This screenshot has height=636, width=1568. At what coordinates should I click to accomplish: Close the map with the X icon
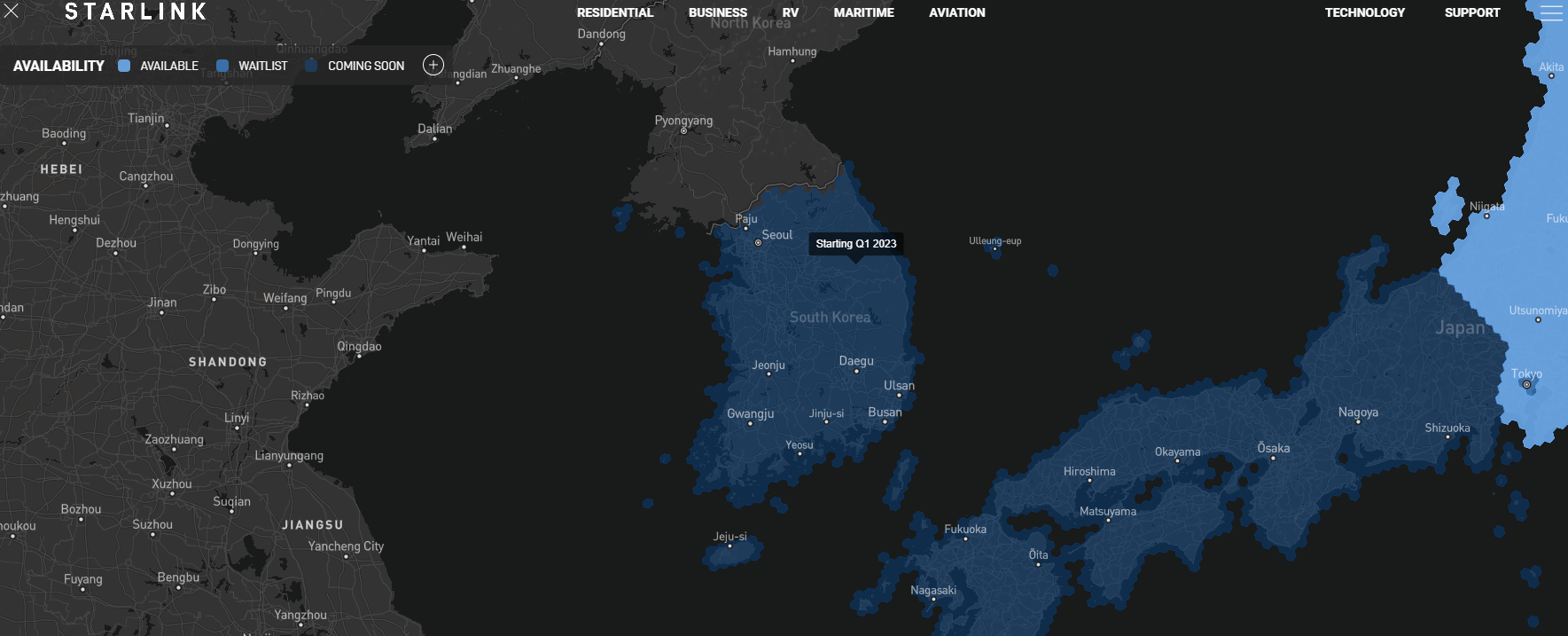click(x=12, y=12)
